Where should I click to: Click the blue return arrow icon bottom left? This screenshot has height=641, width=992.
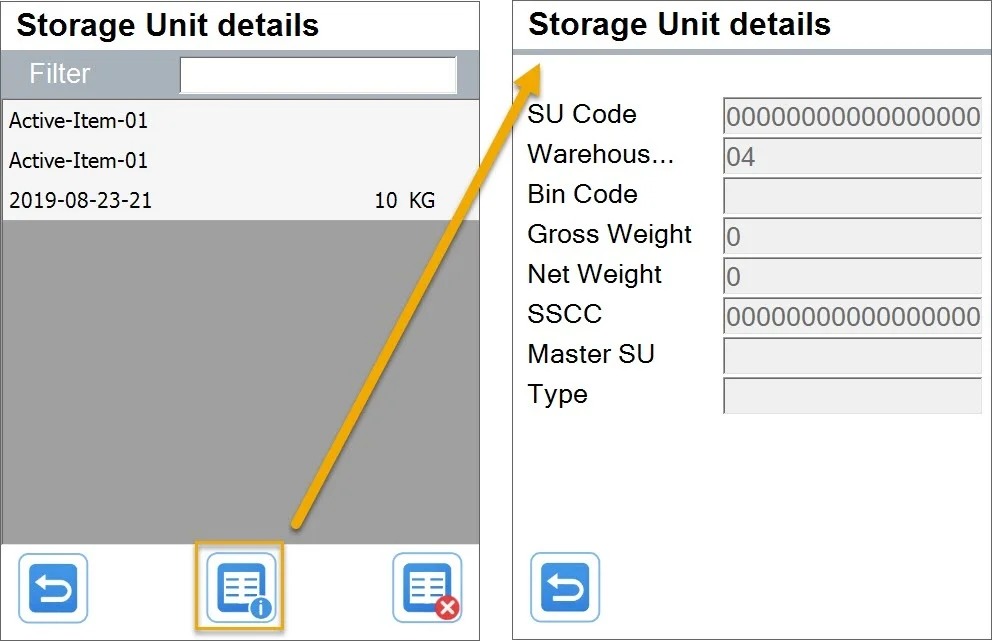[52, 588]
